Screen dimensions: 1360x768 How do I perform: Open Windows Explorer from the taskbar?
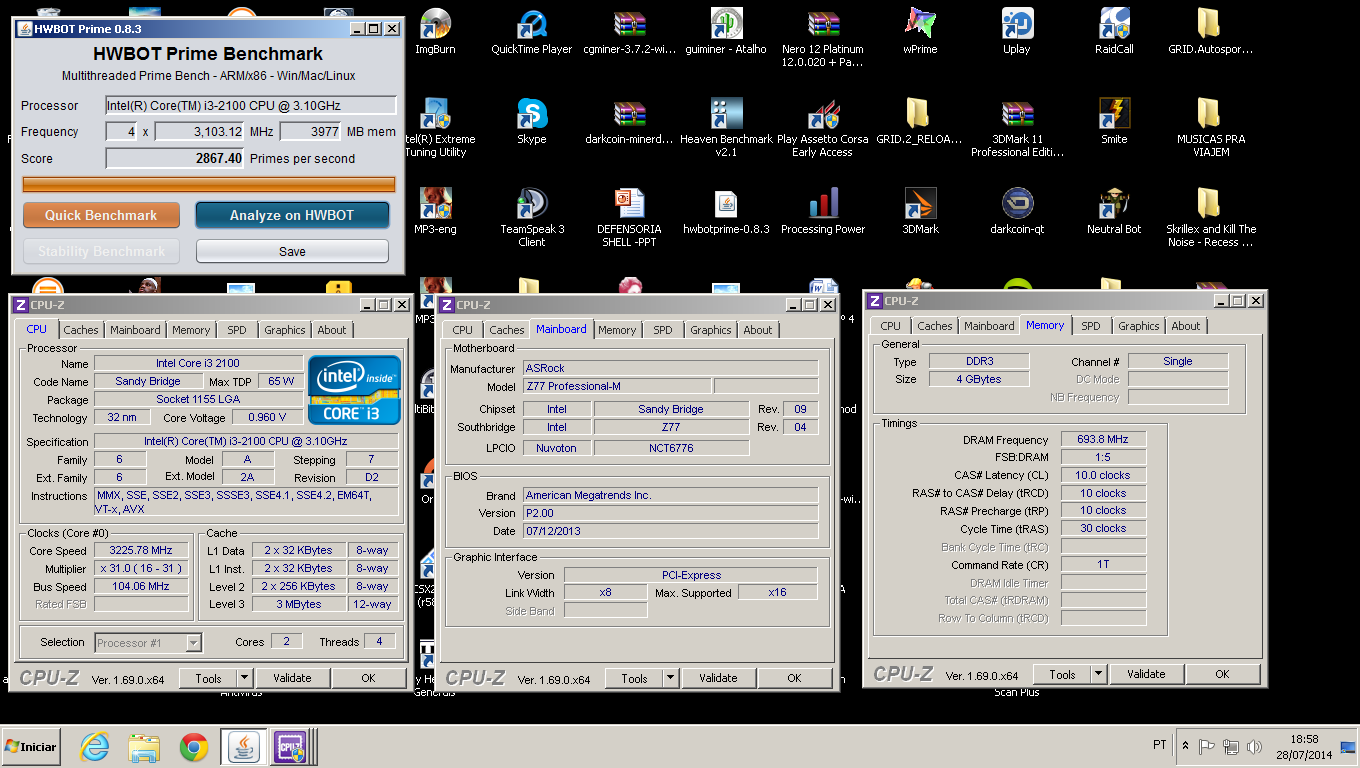(144, 747)
